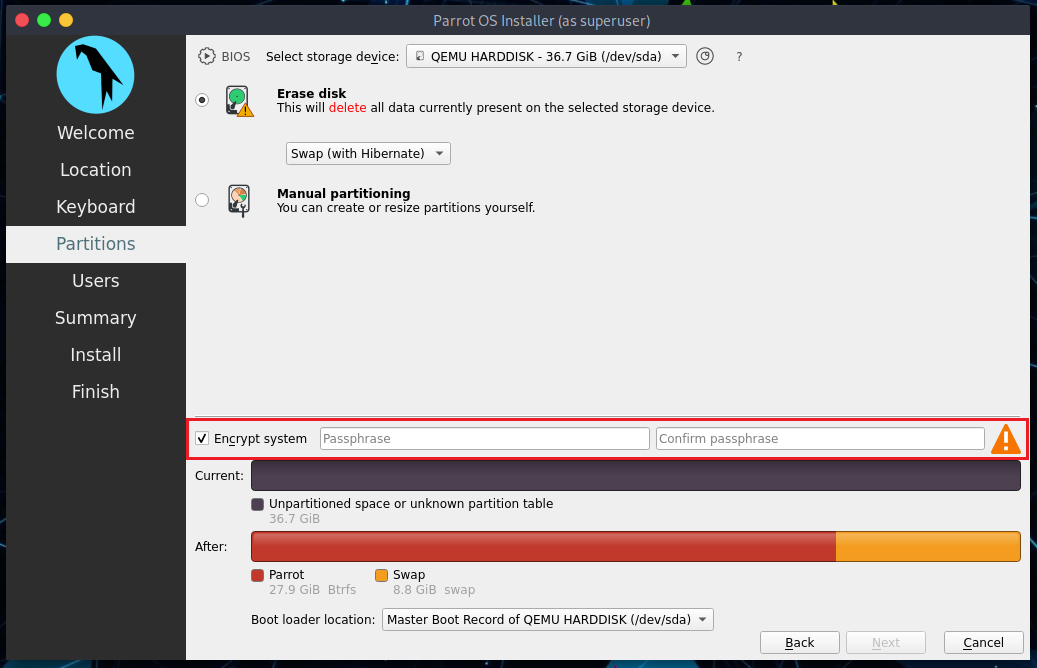Select the Erase disk radio button
Screen dimensions: 1037x668
[202, 100]
